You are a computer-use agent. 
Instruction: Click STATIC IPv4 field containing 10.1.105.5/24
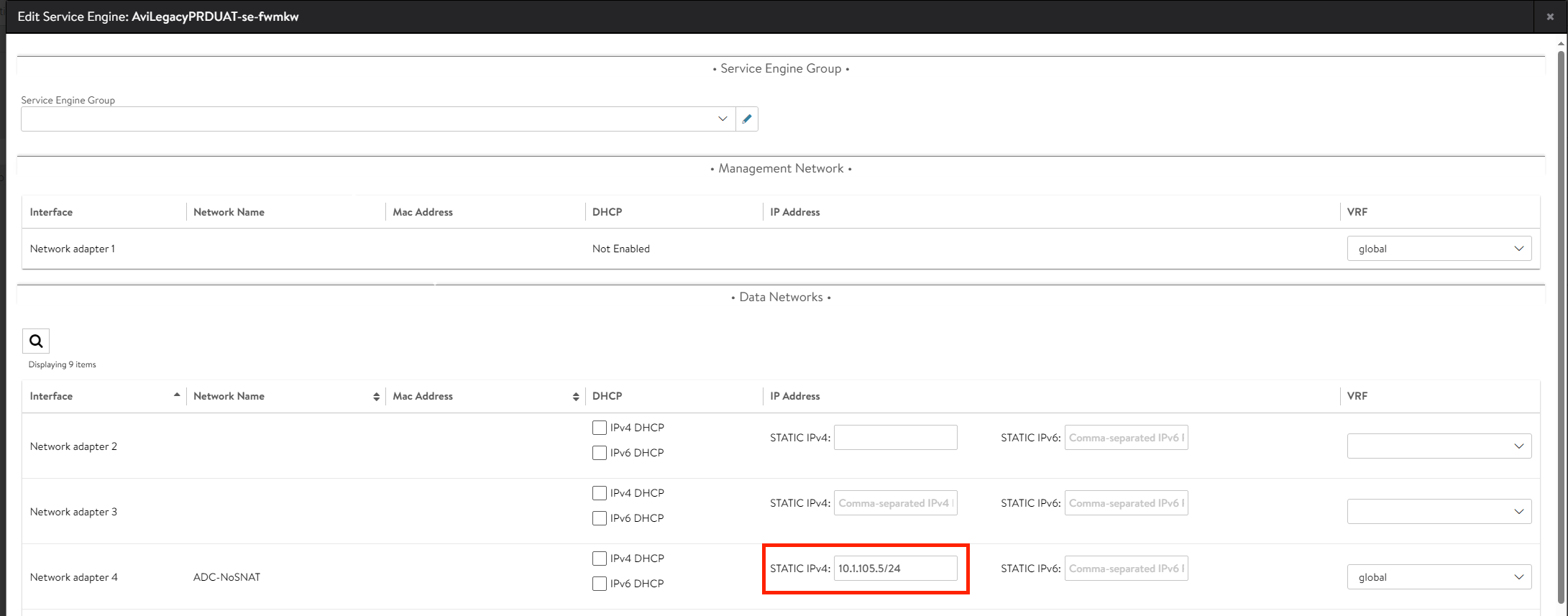pyautogui.click(x=896, y=568)
